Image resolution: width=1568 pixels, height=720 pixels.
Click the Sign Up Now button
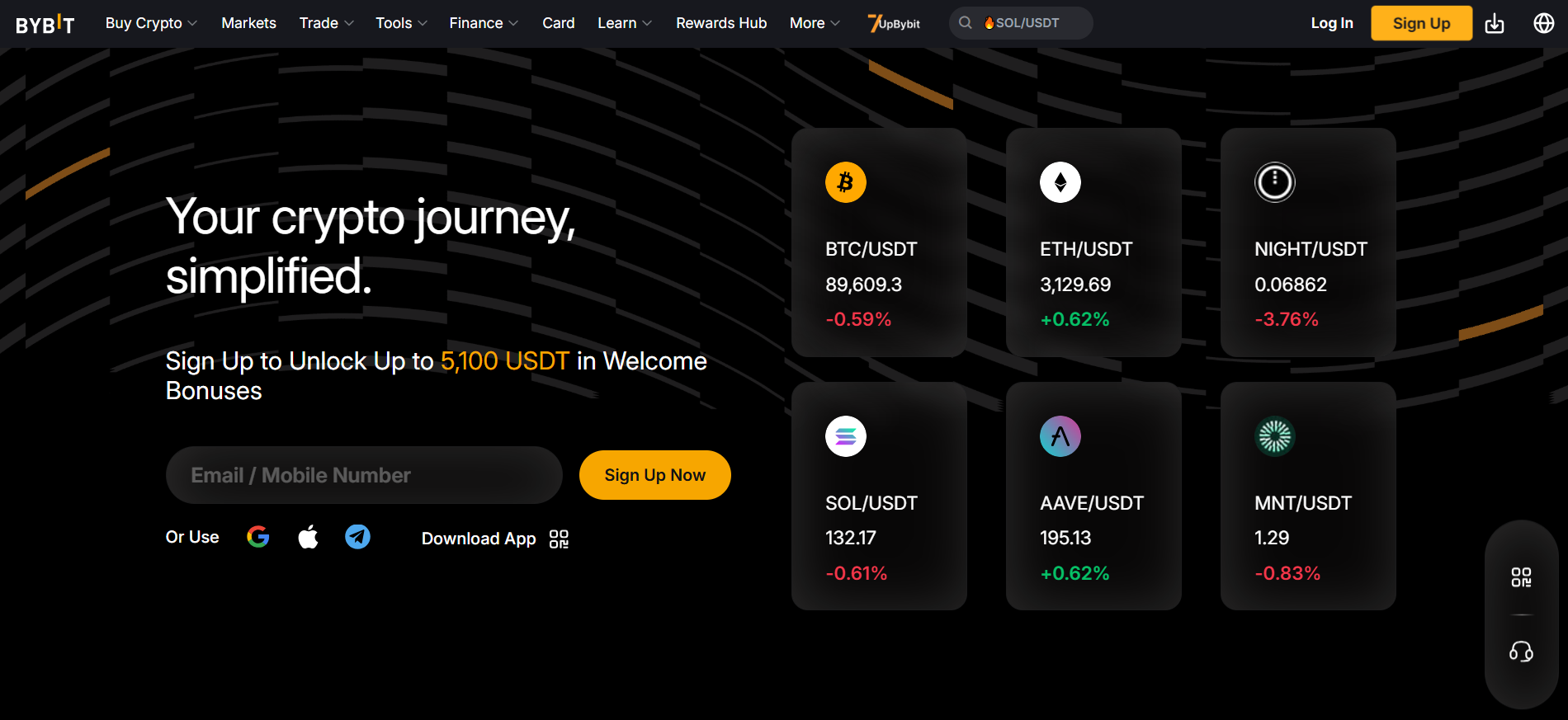point(654,475)
